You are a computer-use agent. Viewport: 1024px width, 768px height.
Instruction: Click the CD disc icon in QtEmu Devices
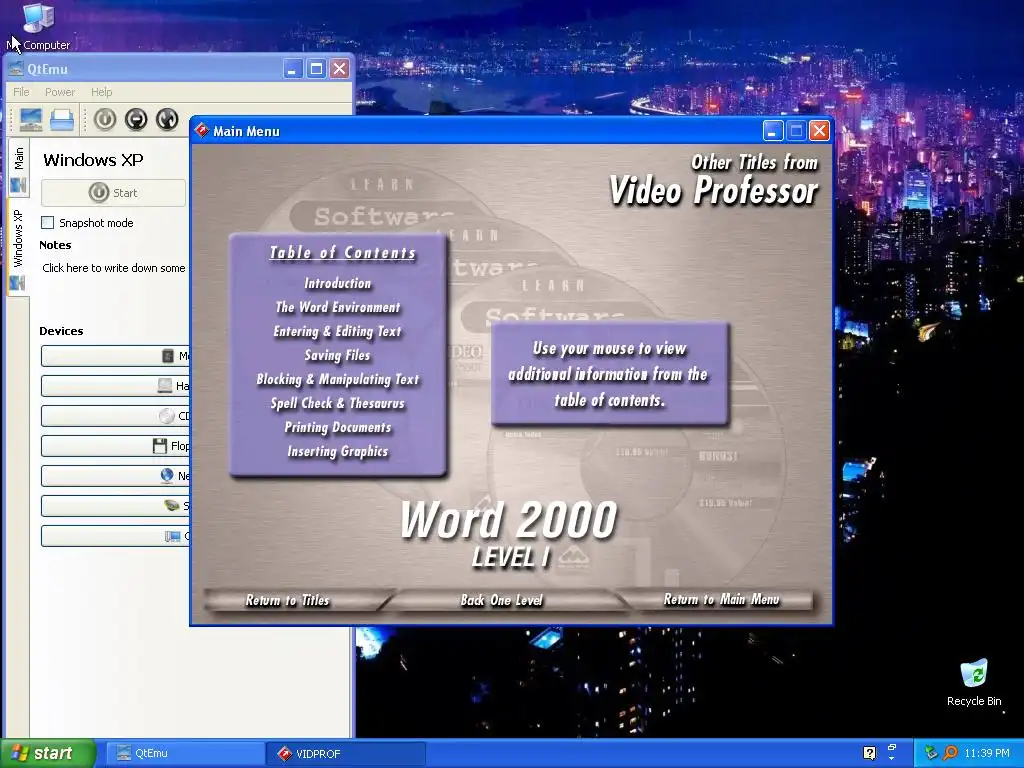point(167,416)
